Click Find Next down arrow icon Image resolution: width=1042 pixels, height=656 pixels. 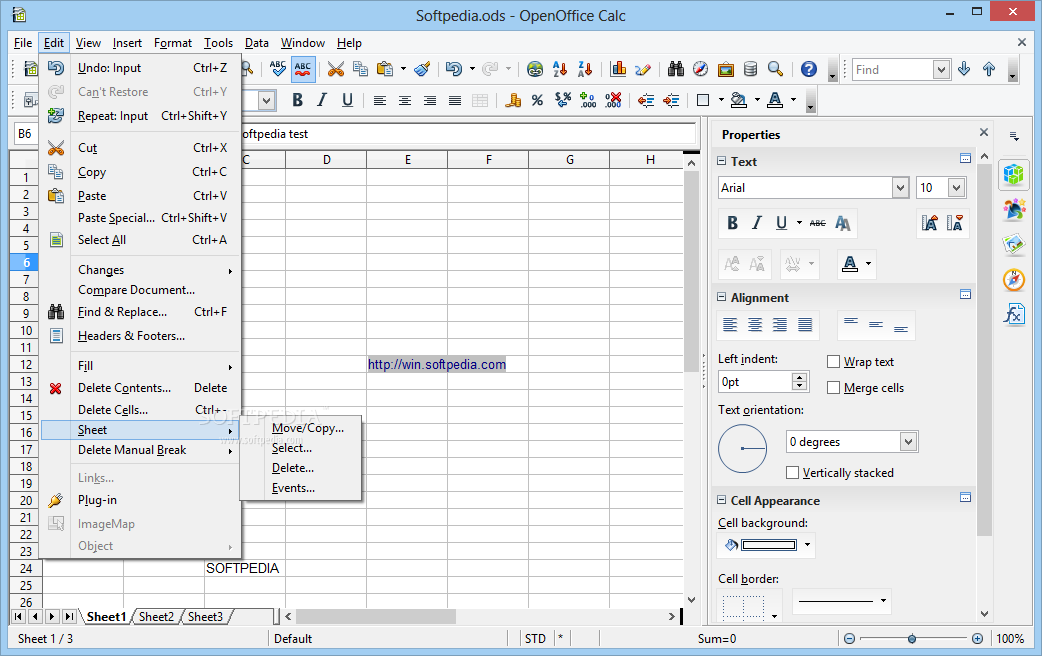[x=964, y=68]
